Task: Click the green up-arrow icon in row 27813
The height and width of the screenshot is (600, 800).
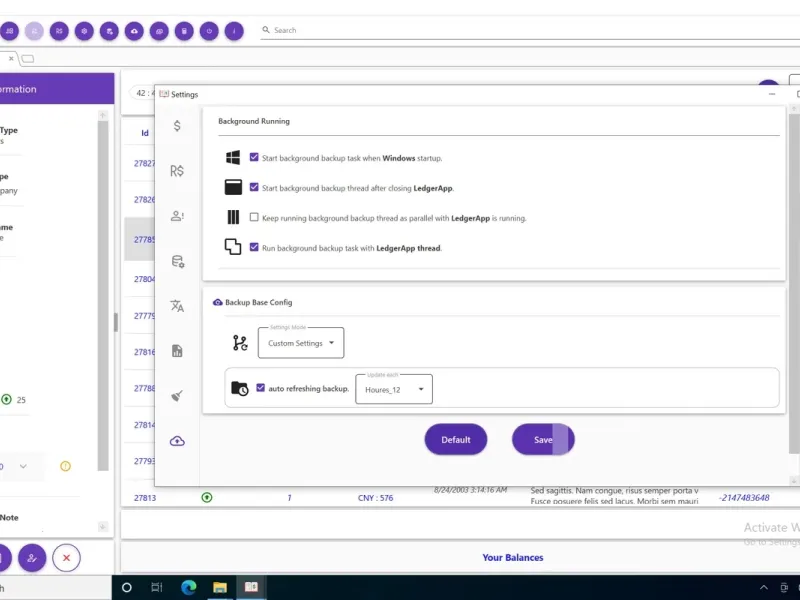Action: pos(207,497)
